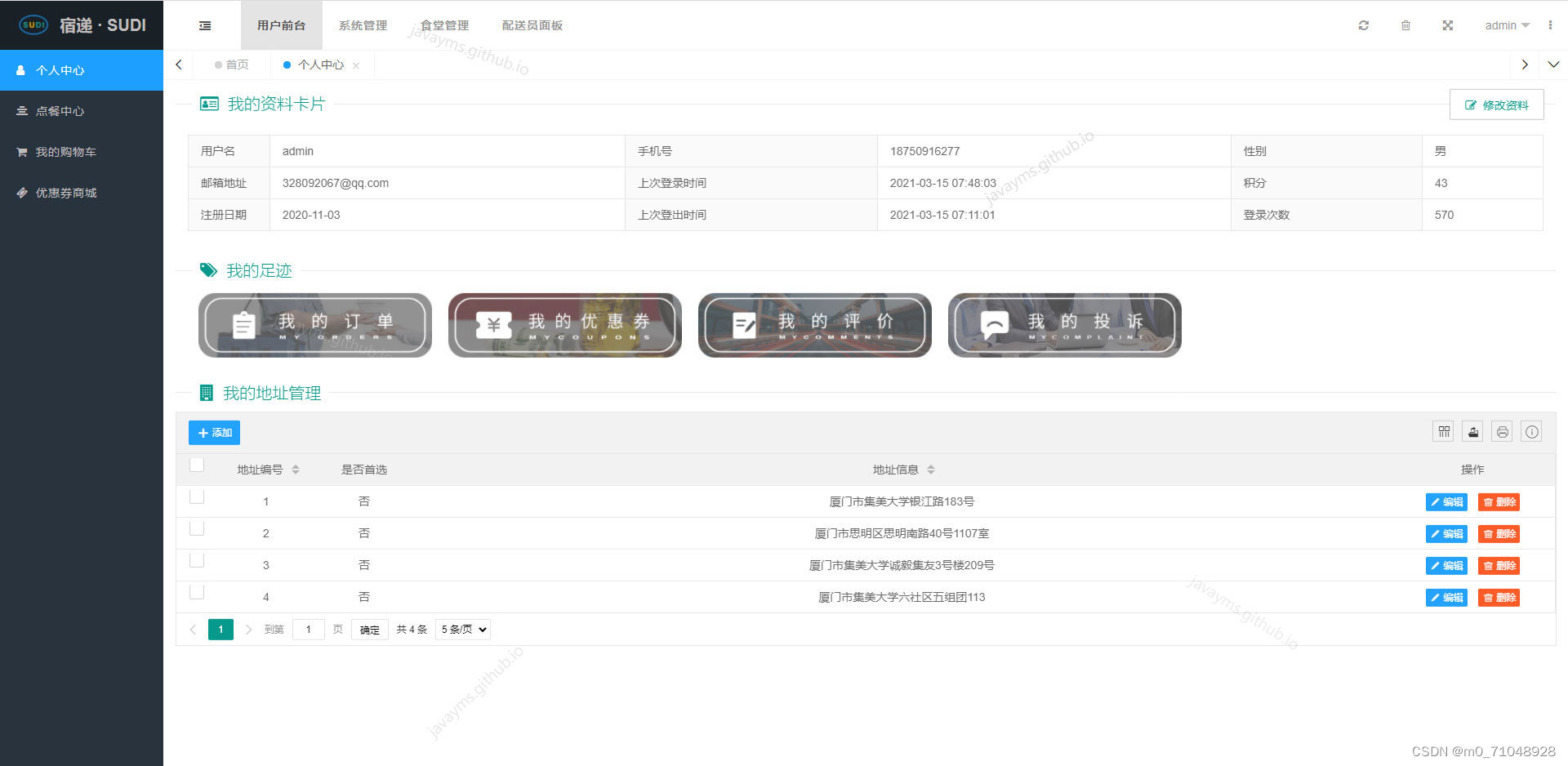Click the refresh icon in top bar
This screenshot has width=1568, height=766.
click(1363, 25)
